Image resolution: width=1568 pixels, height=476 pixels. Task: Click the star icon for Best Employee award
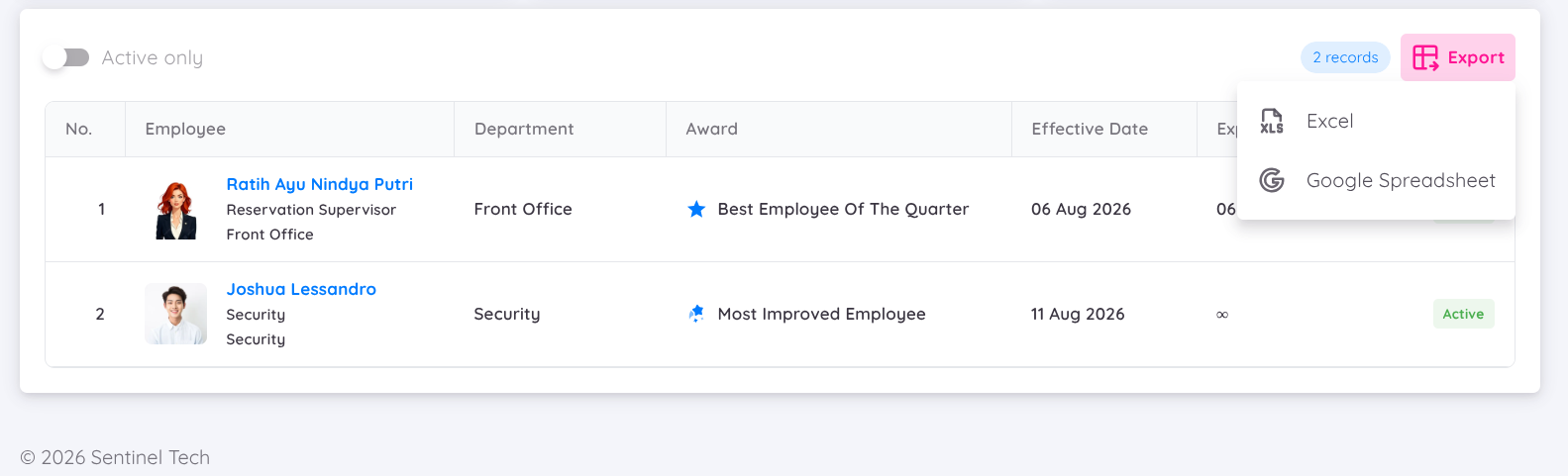(x=696, y=209)
